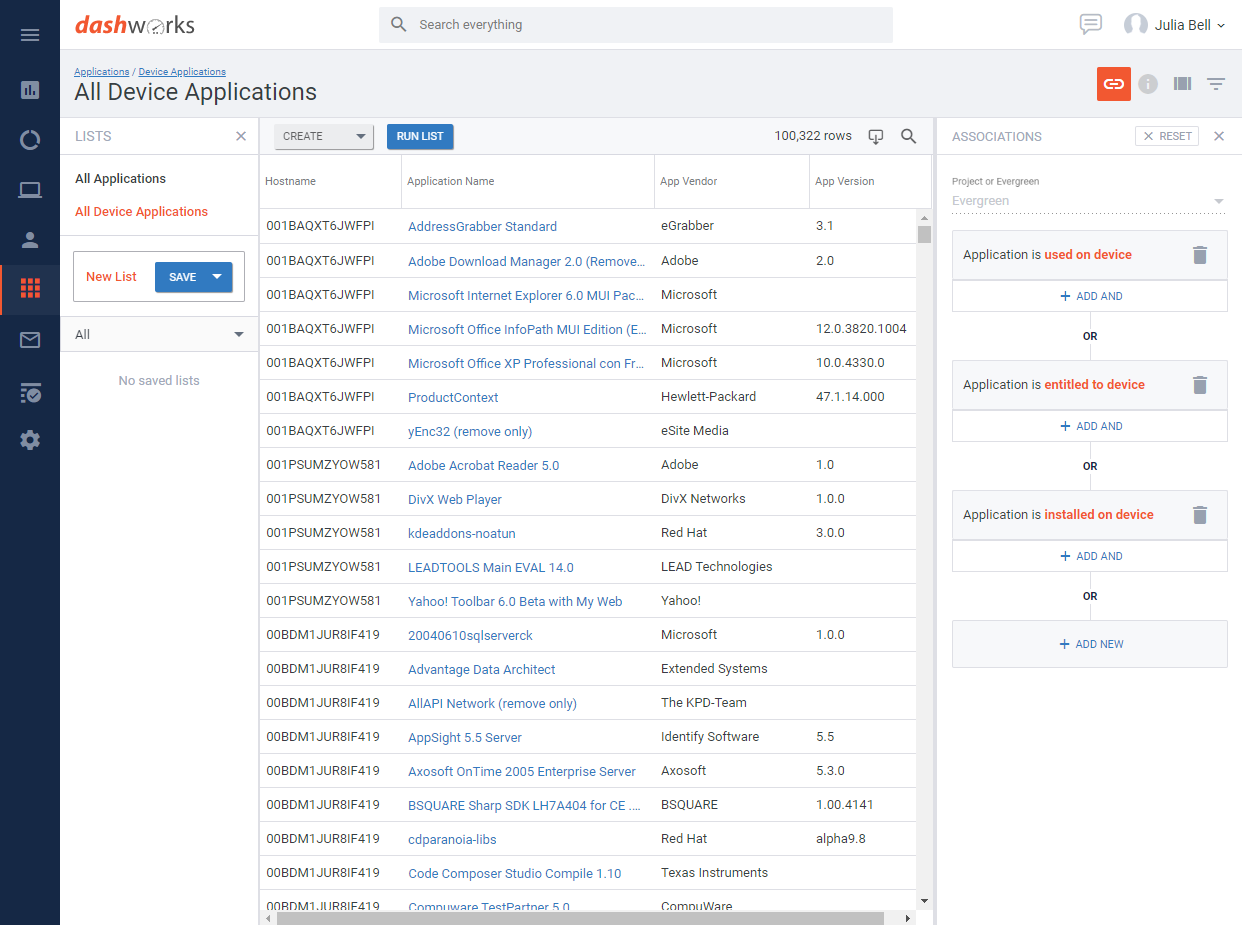Open Advantage Data Architect link
The height and width of the screenshot is (925, 1242).
[x=482, y=670]
